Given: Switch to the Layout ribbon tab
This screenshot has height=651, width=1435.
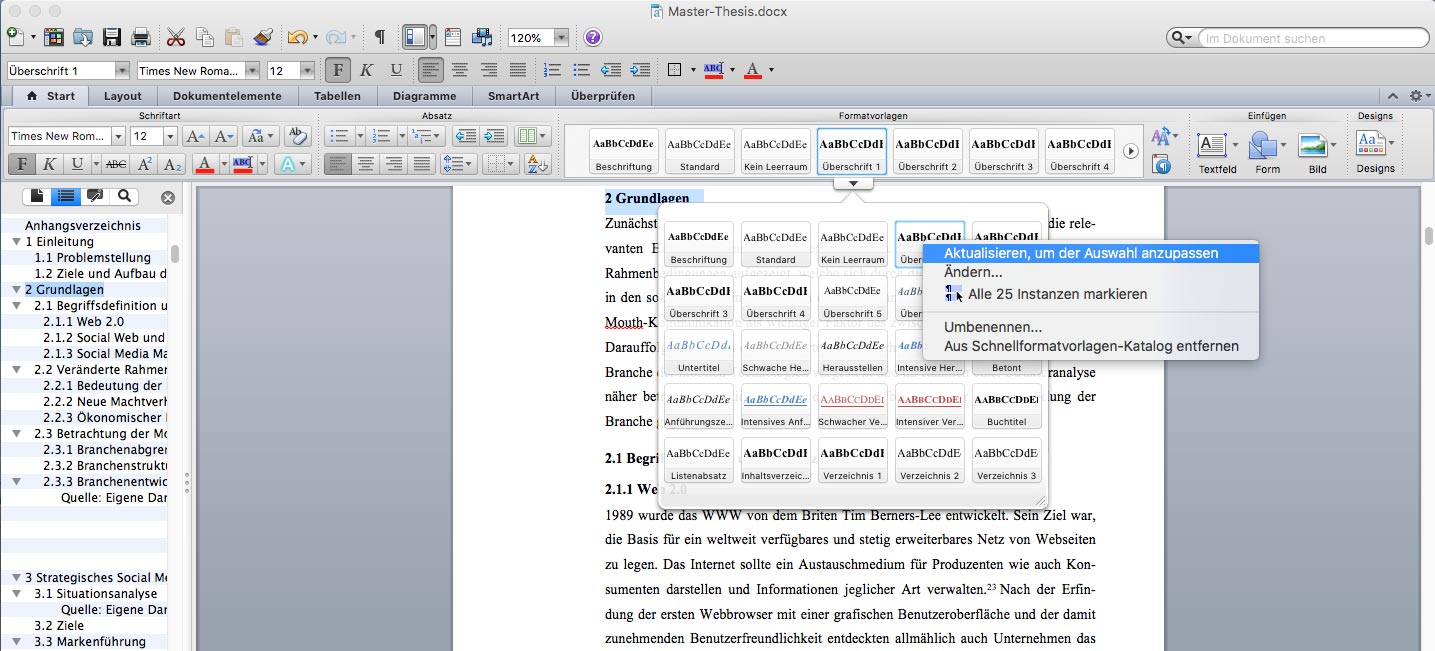Looking at the screenshot, I should tap(123, 96).
